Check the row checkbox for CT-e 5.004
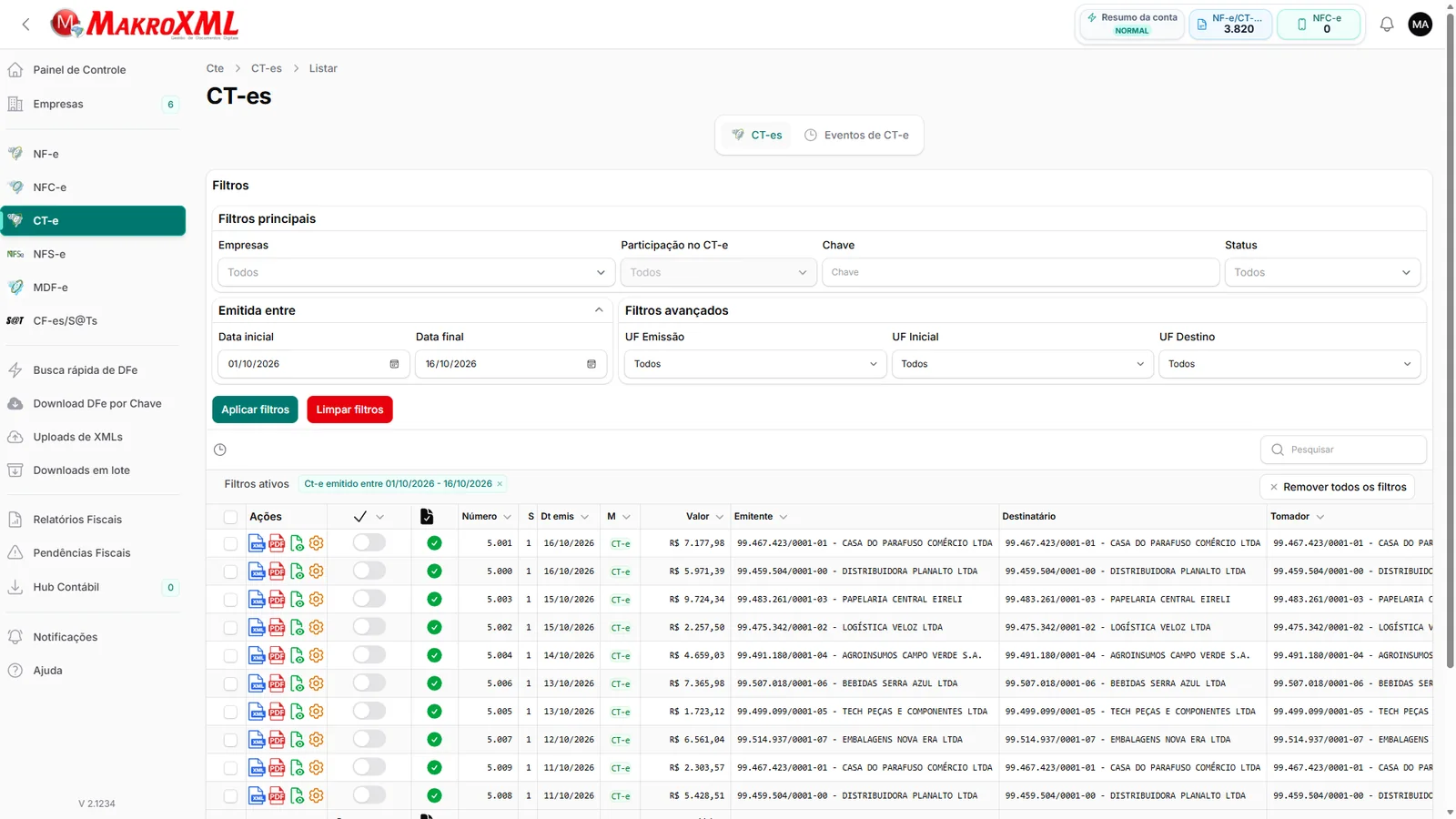The height and width of the screenshot is (819, 1456). click(x=230, y=656)
